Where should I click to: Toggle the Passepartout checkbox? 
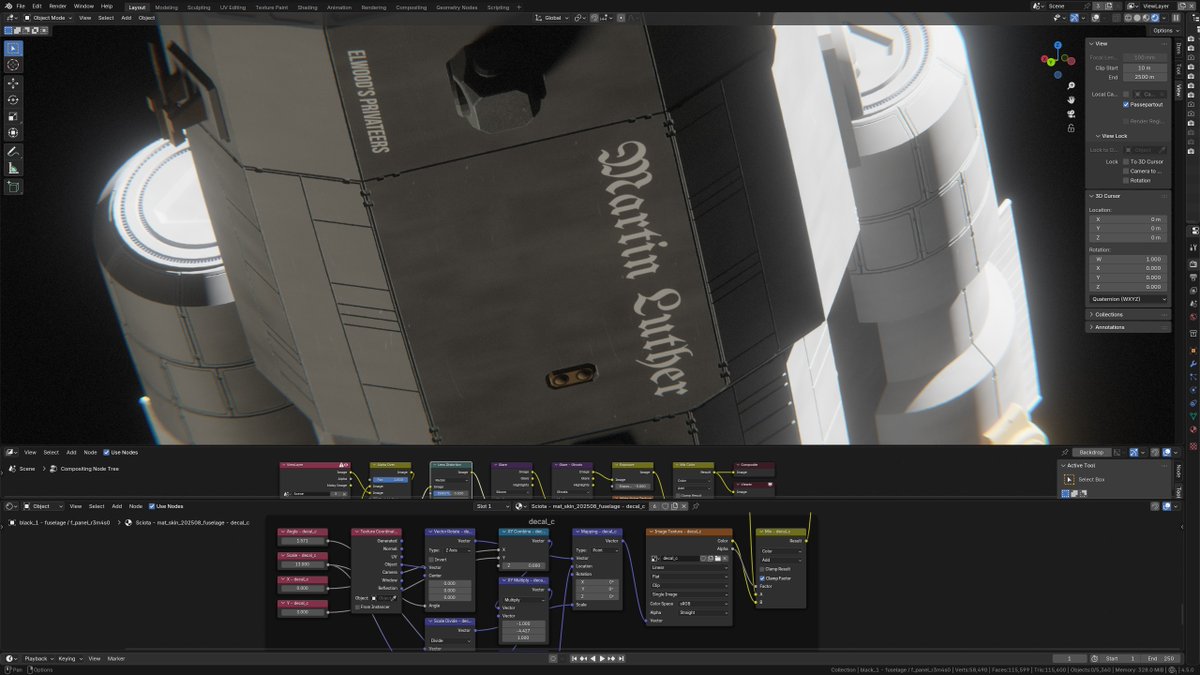[x=1127, y=104]
